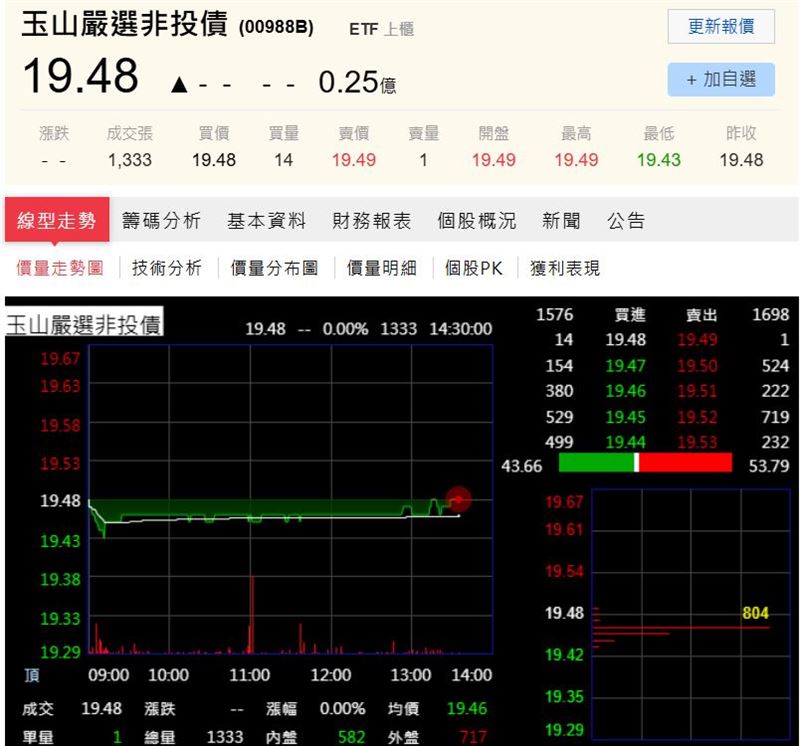Click ask price 19.51 in order book
This screenshot has height=746, width=800.
pyautogui.click(x=697, y=391)
